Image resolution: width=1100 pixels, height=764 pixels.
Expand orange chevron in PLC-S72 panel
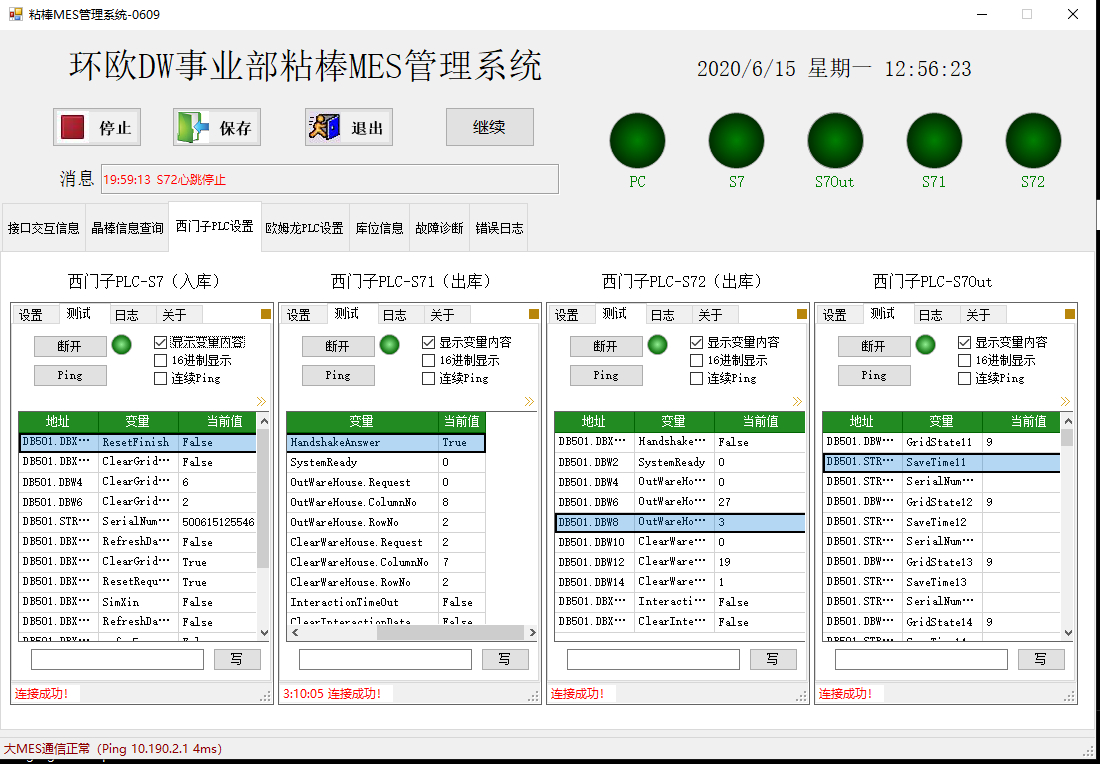797,401
